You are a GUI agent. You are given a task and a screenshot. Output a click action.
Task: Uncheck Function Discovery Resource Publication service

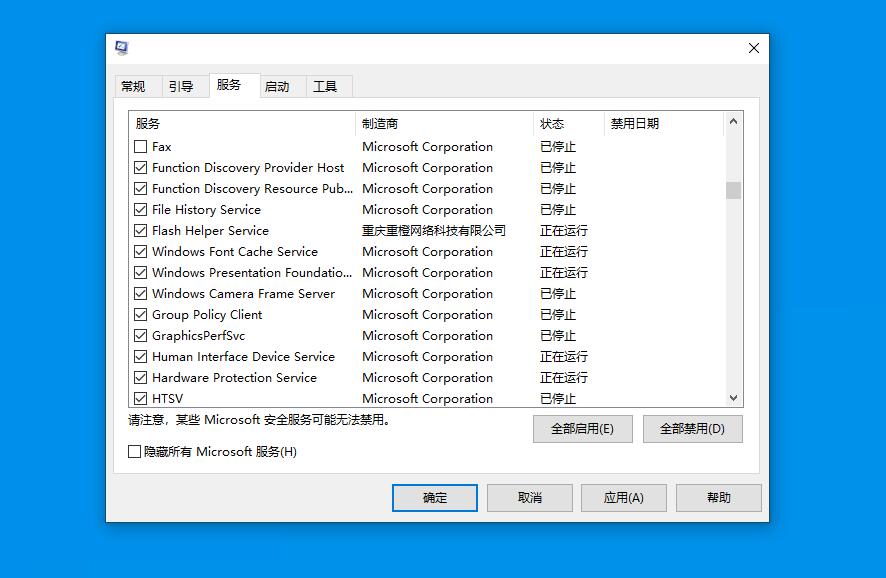point(141,189)
